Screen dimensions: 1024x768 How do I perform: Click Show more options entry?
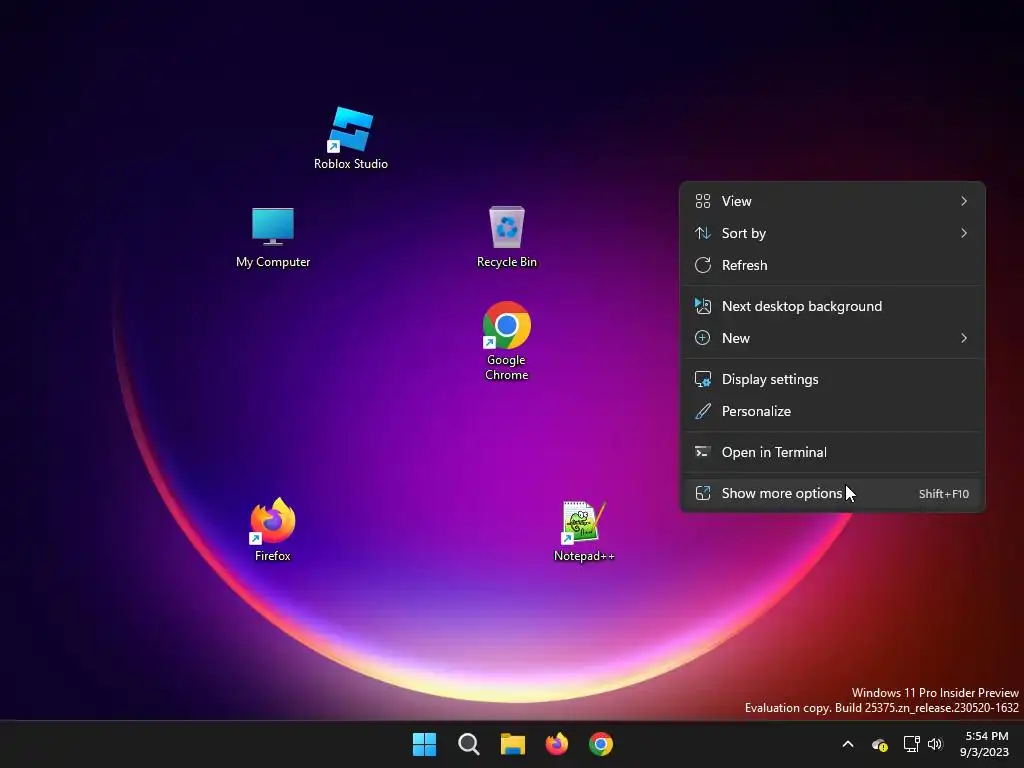point(833,494)
